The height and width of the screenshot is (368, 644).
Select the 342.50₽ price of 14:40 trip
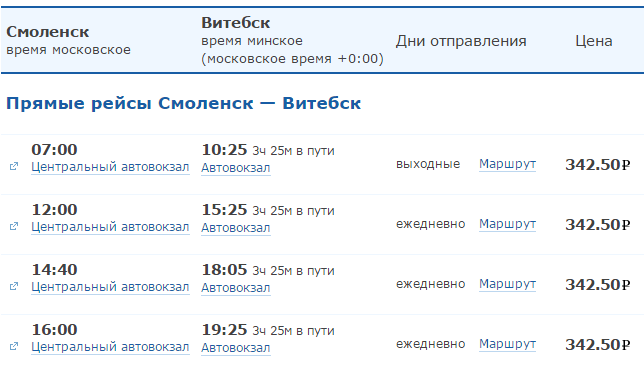click(x=598, y=285)
